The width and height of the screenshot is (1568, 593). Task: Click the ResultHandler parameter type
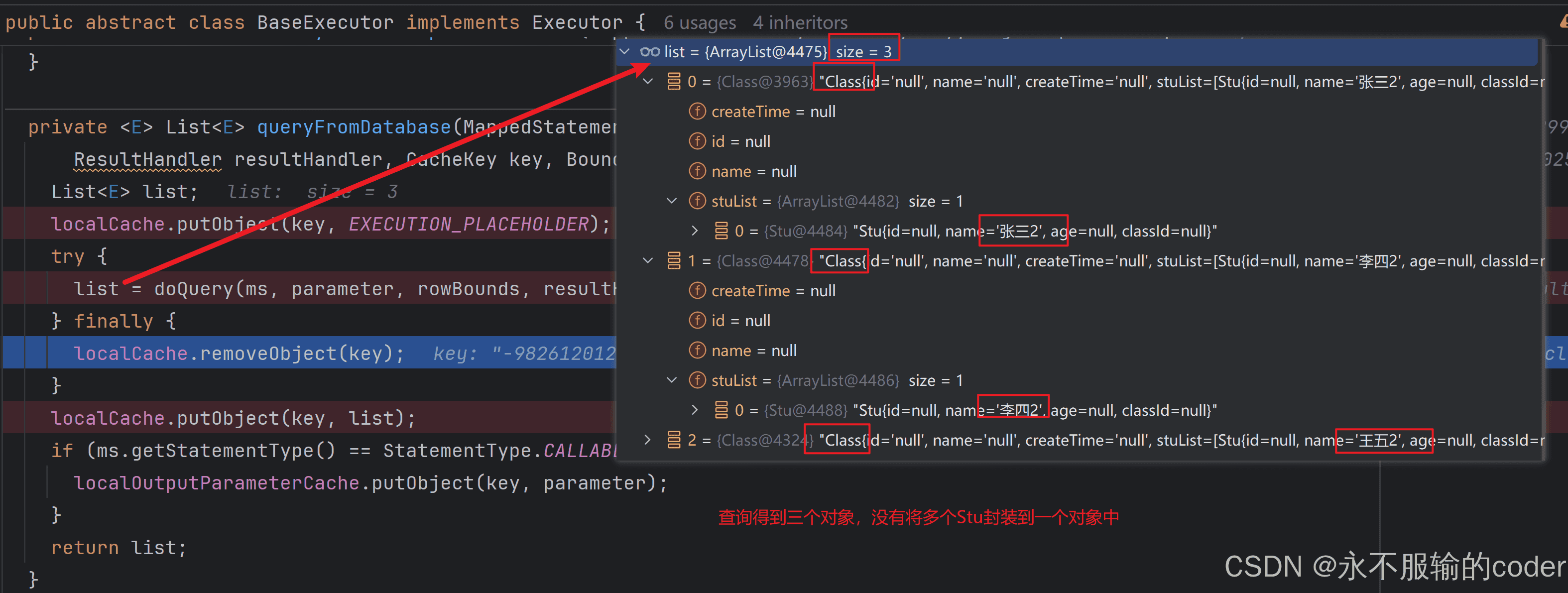pos(147,159)
